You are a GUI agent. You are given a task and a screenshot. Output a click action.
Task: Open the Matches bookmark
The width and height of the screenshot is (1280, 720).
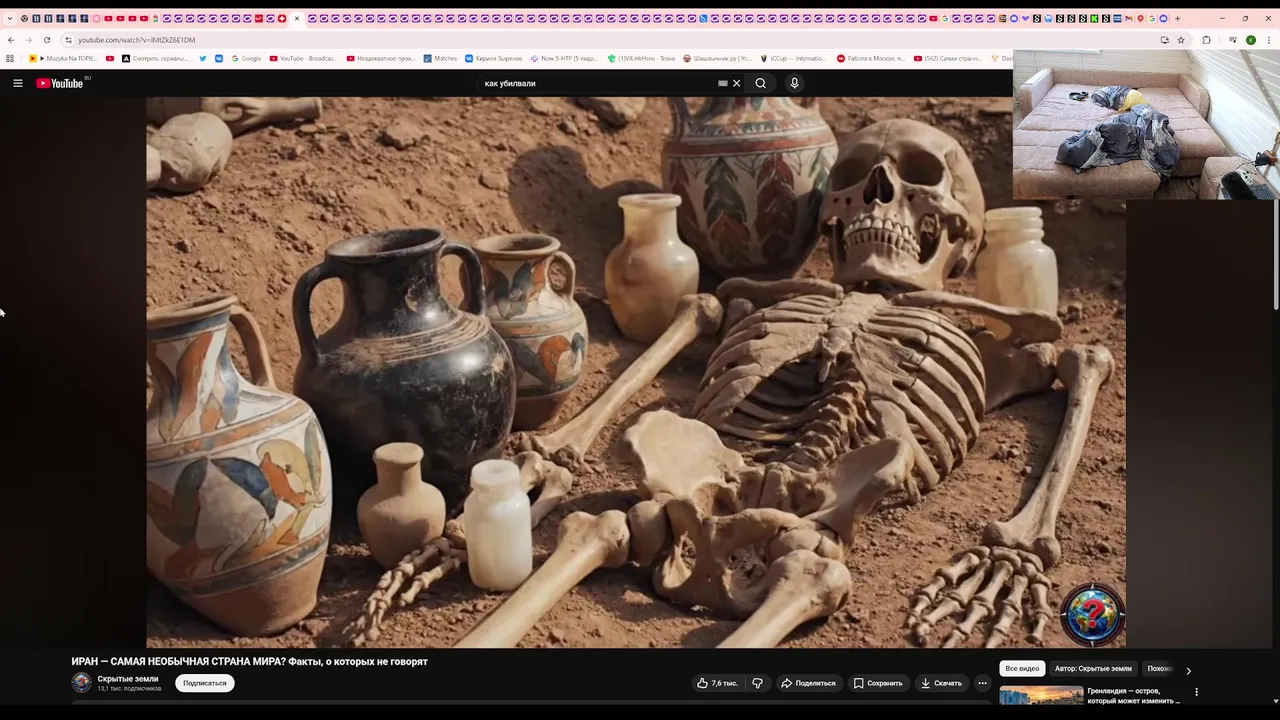440,58
